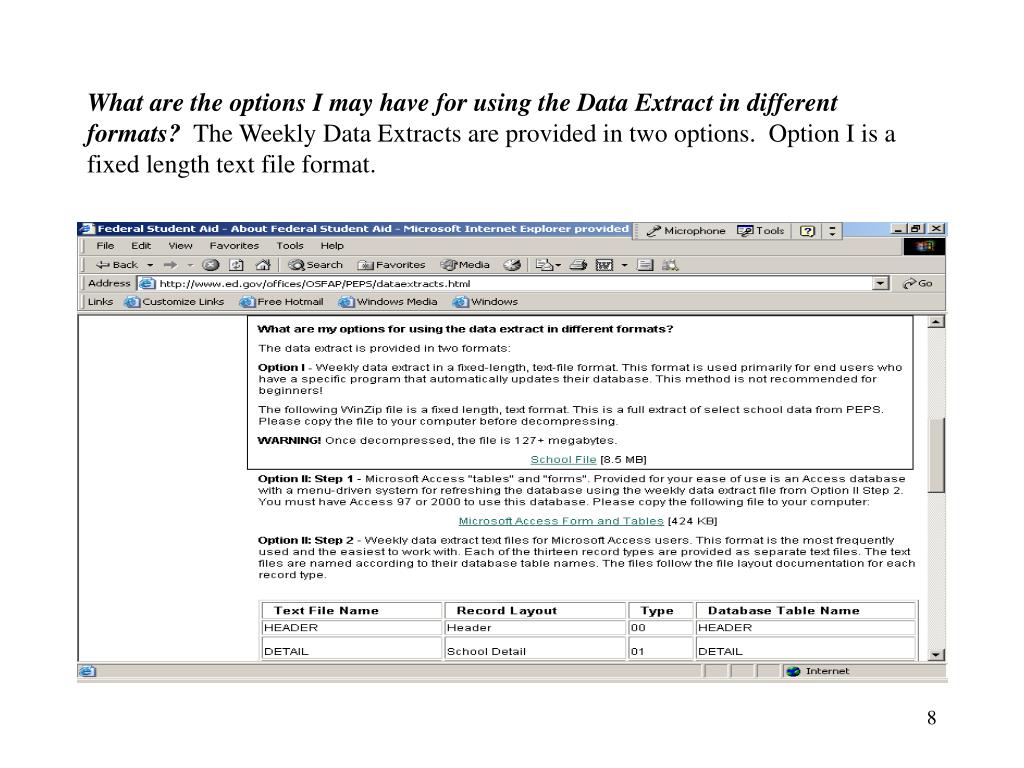Click the 'Database Table Name' column header
The width and height of the screenshot is (1024, 768).
(805, 611)
